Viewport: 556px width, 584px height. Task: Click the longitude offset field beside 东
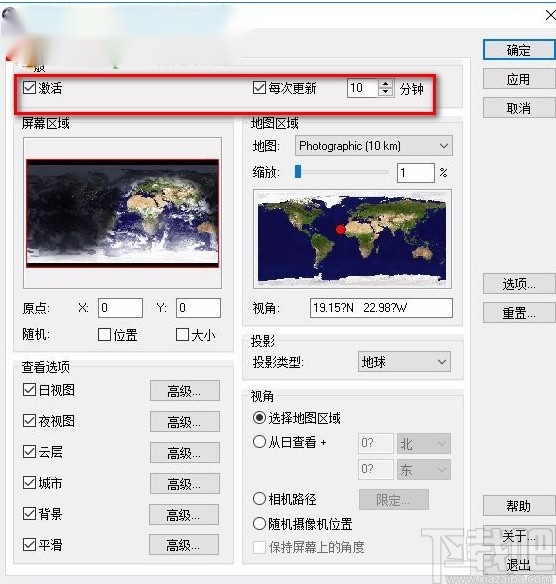point(376,469)
